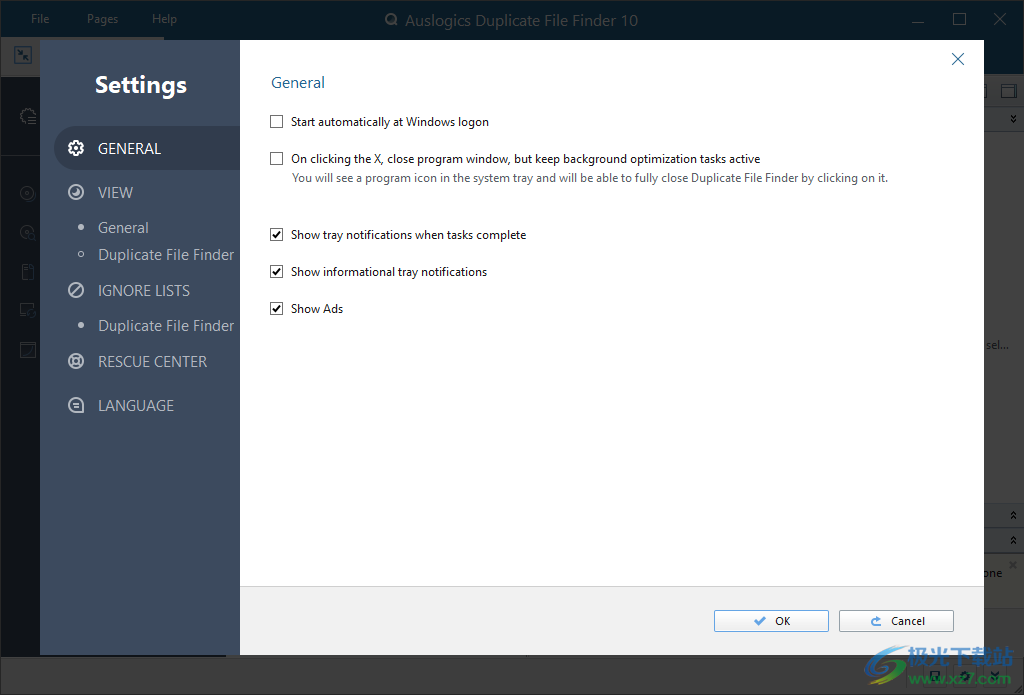This screenshot has width=1024, height=695.
Task: Open the Pages menu
Action: [x=103, y=19]
